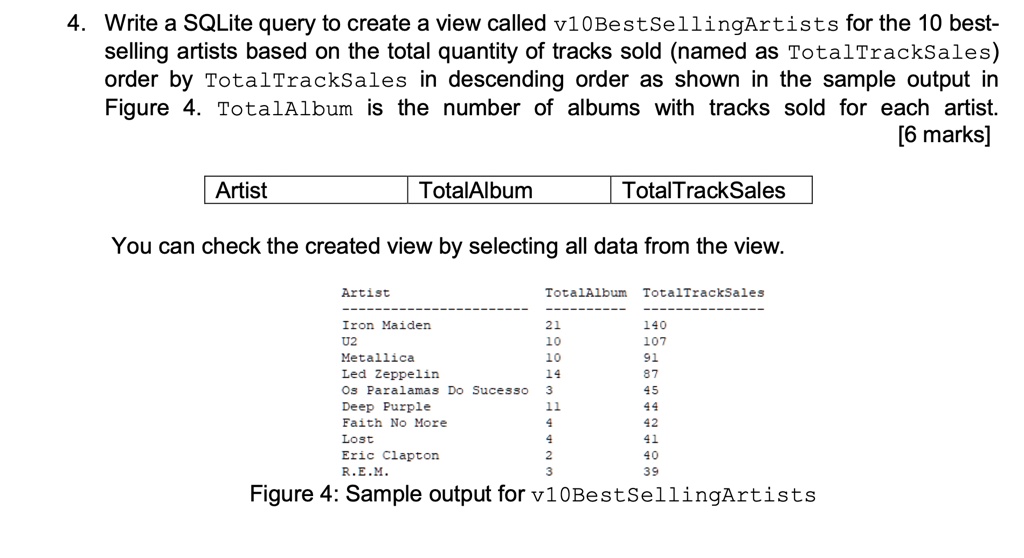
Task: Click the Figure 4 caption text
Action: point(533,494)
